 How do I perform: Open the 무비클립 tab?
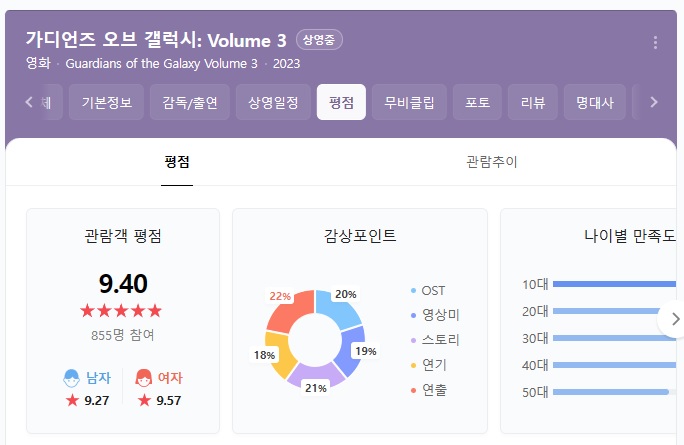tap(409, 102)
